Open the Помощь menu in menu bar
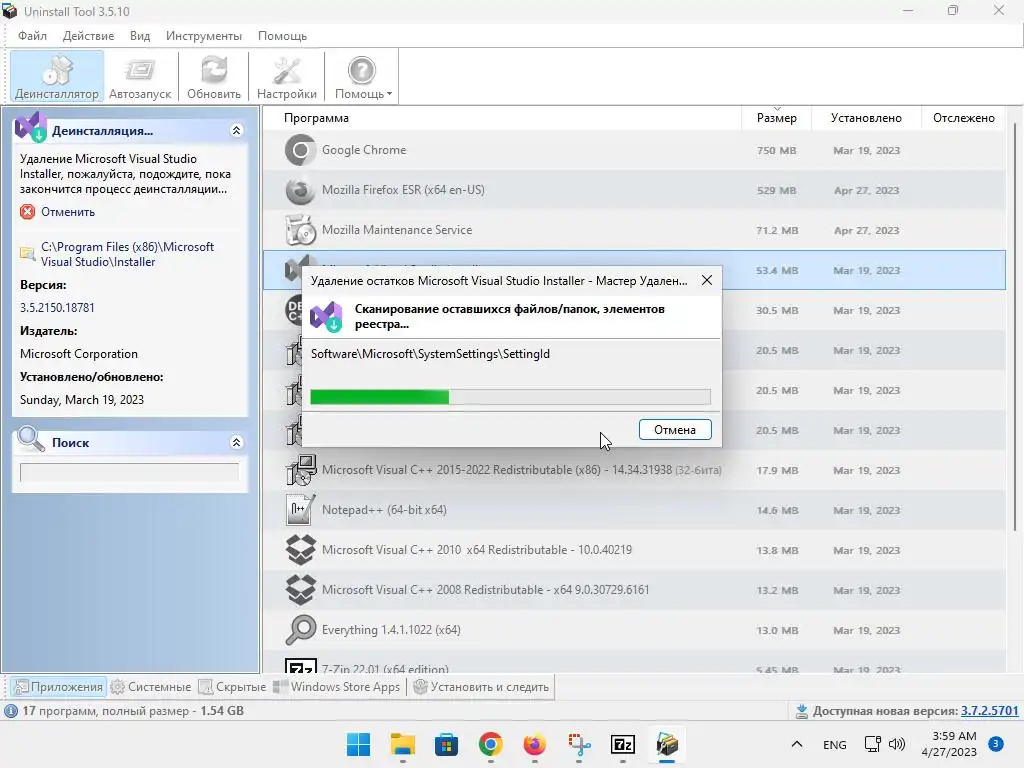Viewport: 1024px width, 768px height. click(x=282, y=36)
